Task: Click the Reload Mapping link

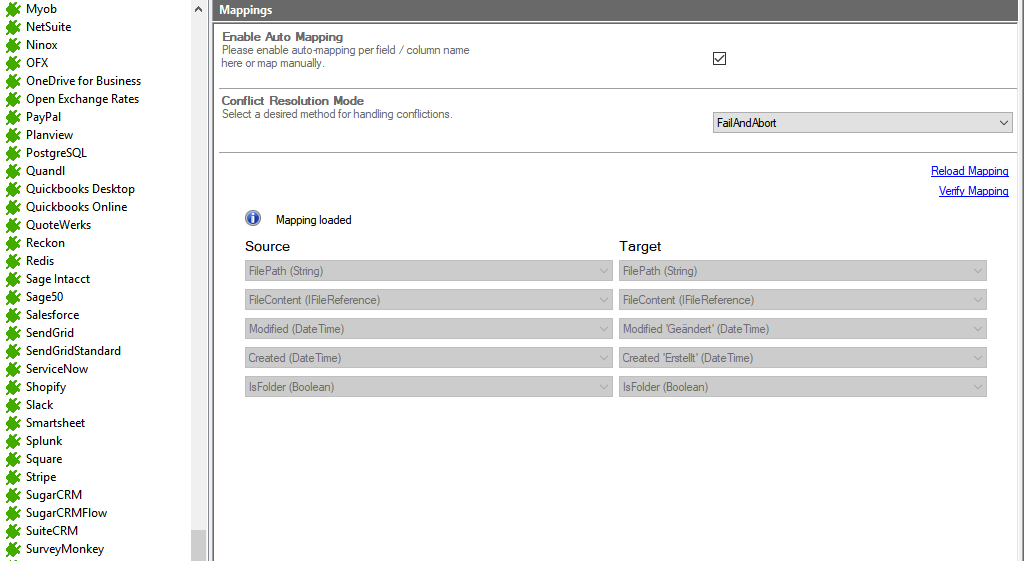Action: tap(969, 171)
